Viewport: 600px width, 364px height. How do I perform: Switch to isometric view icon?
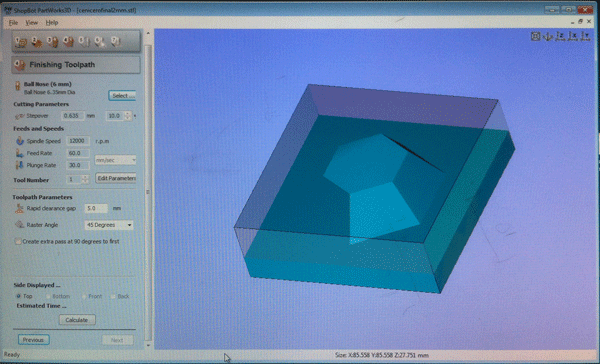[548, 36]
